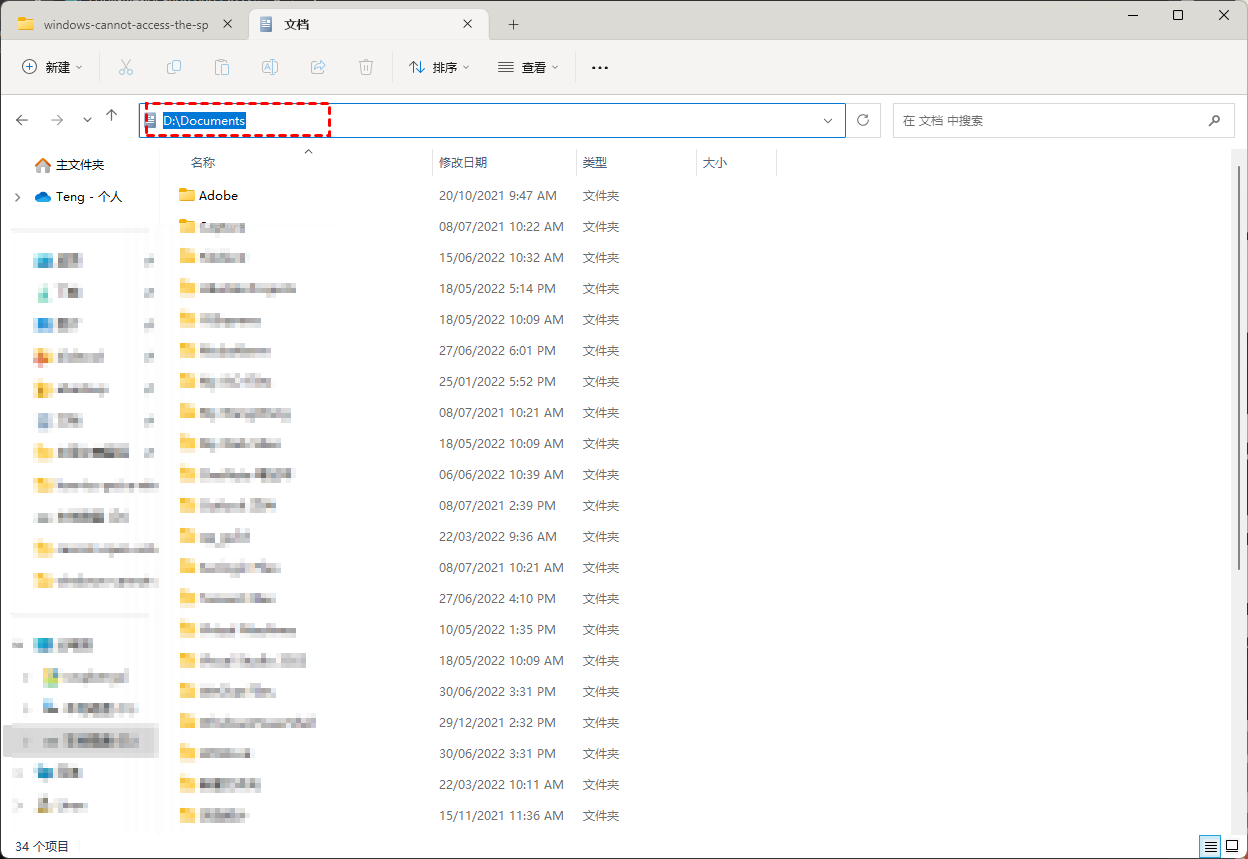This screenshot has width=1248, height=859.
Task: Click the Paste clipboard icon
Action: pos(222,67)
